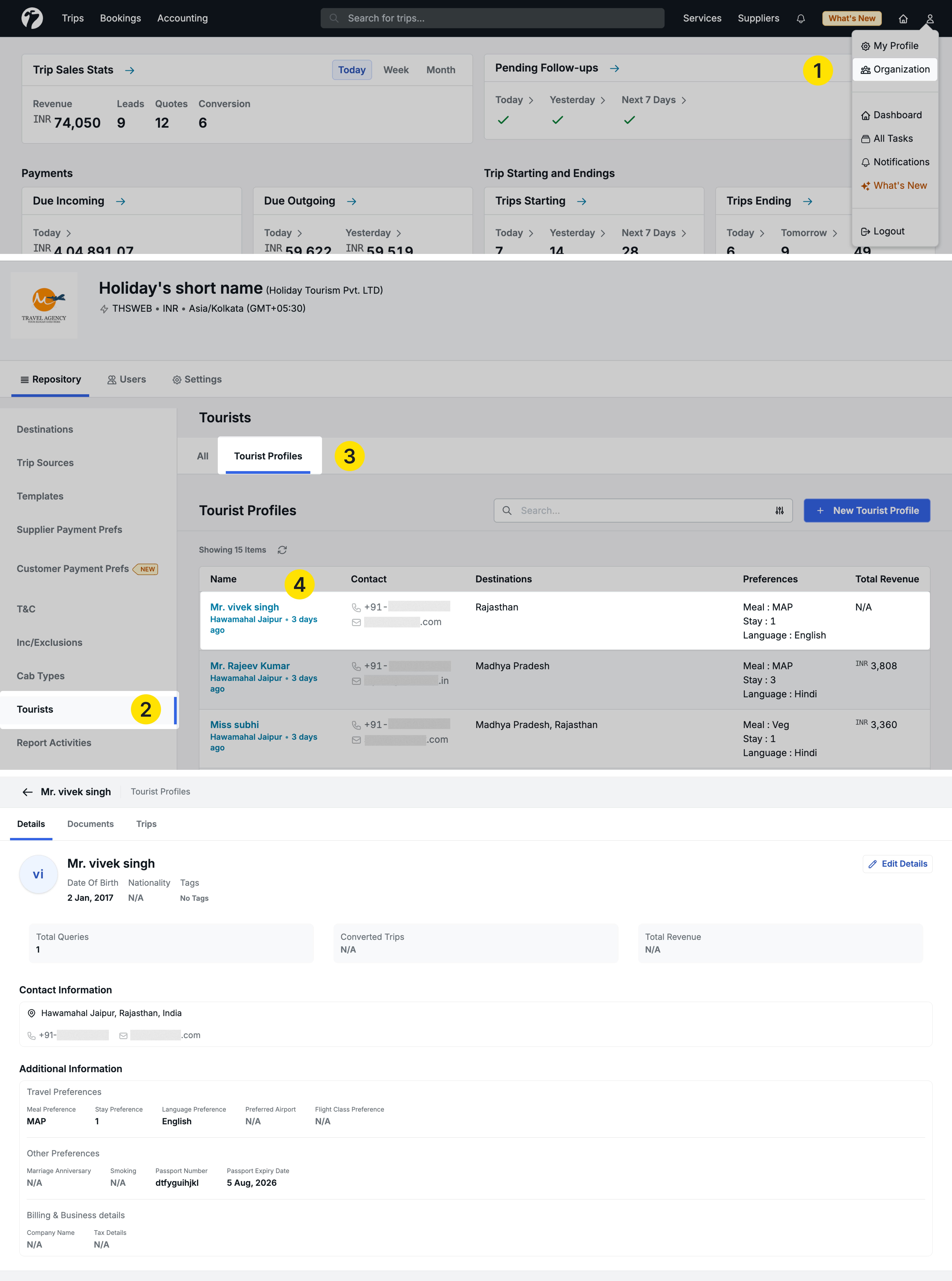Click the email icon in Rajeev Kumar's row
952x1281 pixels.
(356, 681)
